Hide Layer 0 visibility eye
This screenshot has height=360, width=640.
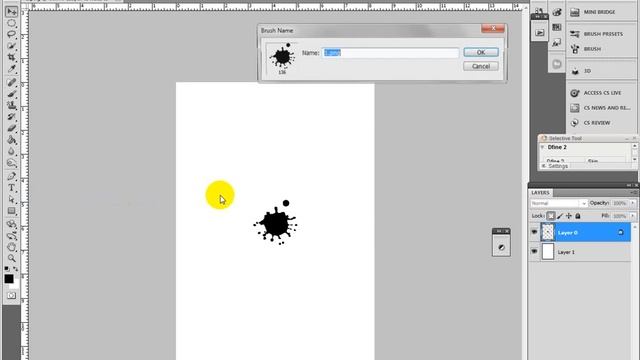(x=534, y=232)
